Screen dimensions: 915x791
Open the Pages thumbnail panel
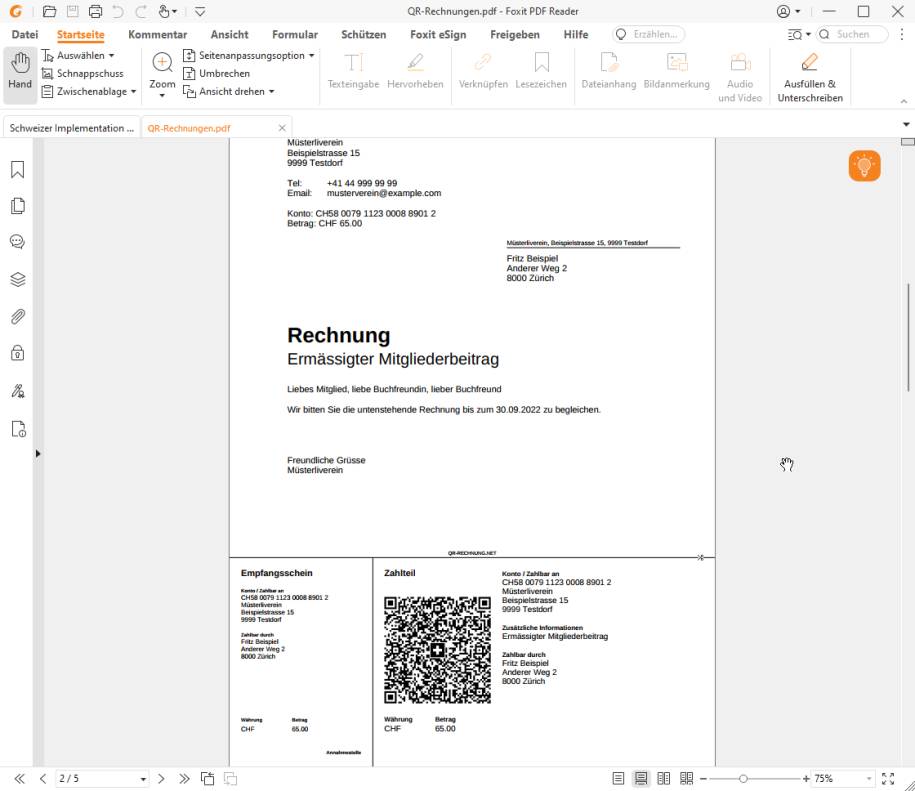[16, 203]
